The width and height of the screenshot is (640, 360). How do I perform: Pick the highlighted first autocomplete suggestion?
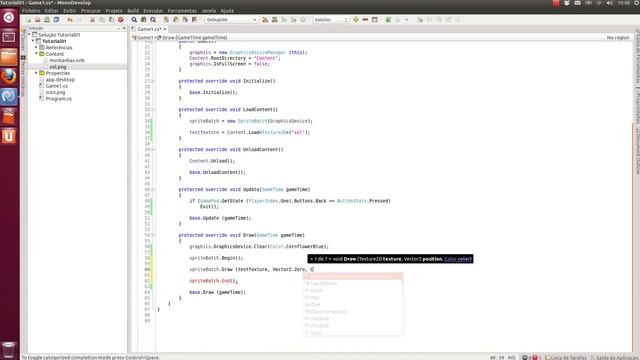coord(353,276)
